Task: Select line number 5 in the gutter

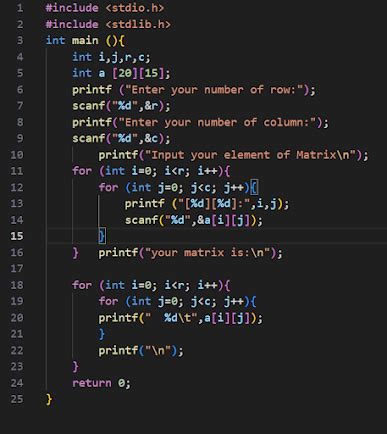Action: tap(20, 73)
